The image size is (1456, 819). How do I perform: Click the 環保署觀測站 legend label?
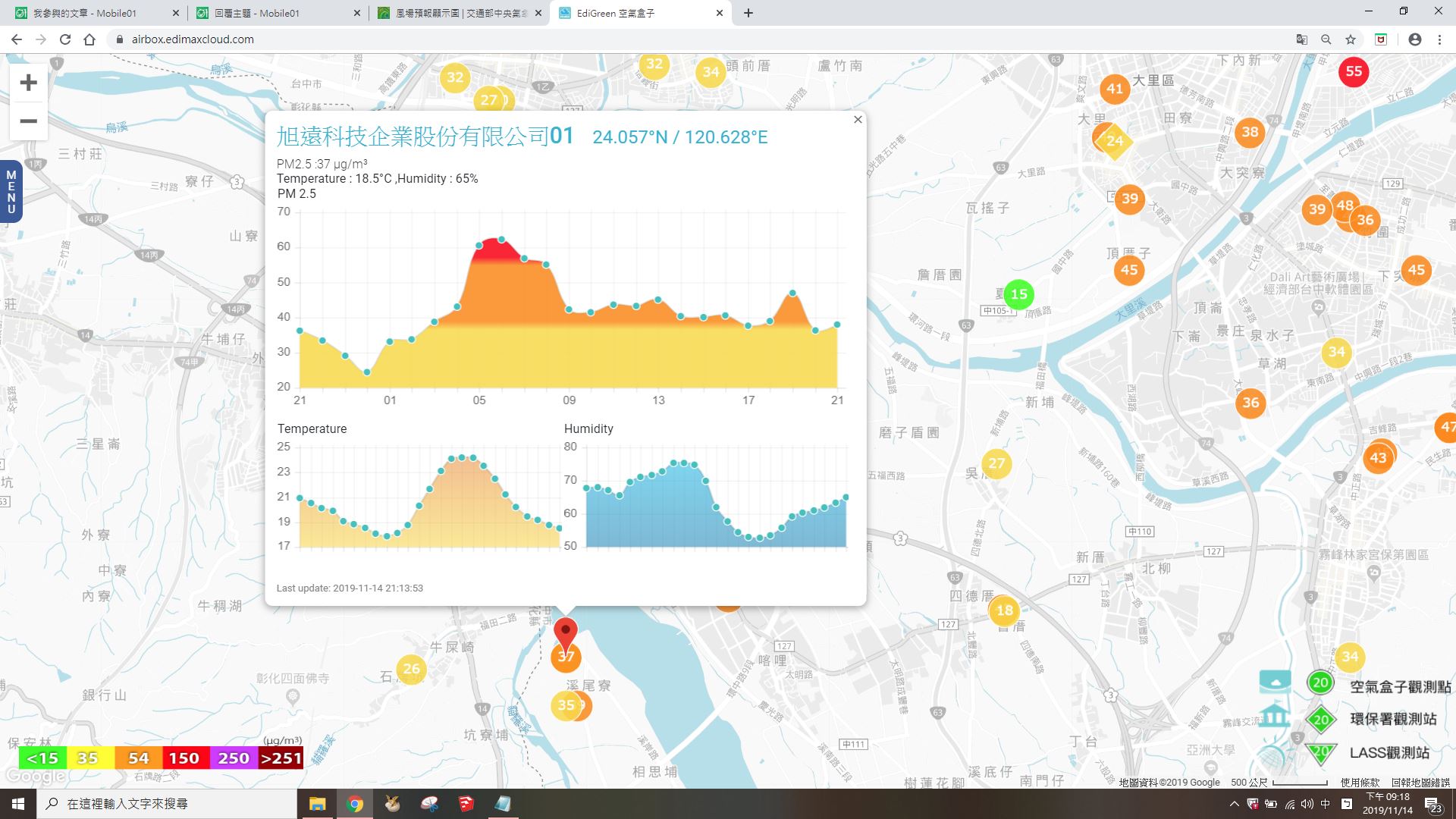1393,719
